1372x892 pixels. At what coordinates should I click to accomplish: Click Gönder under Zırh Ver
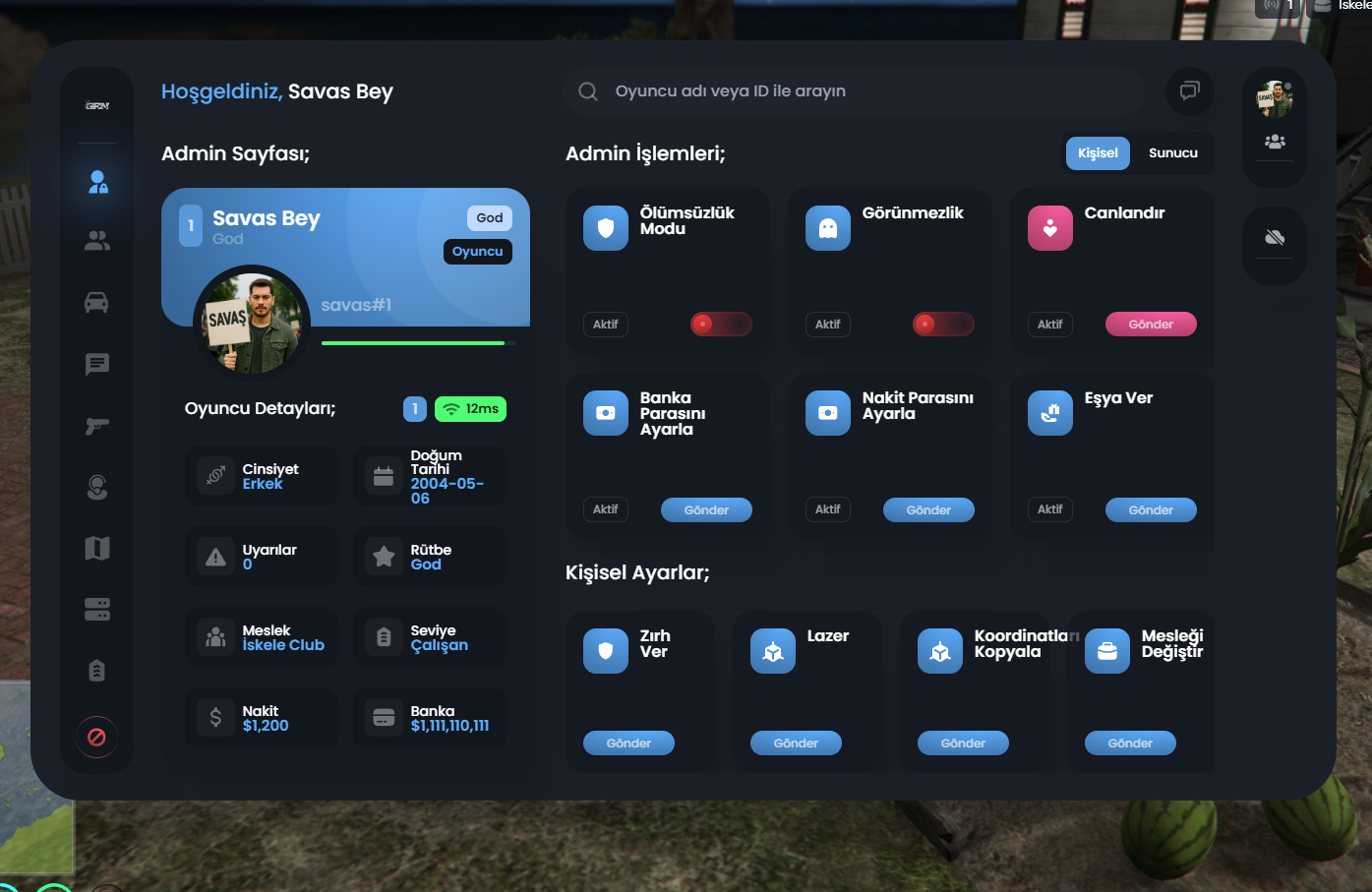(x=628, y=743)
